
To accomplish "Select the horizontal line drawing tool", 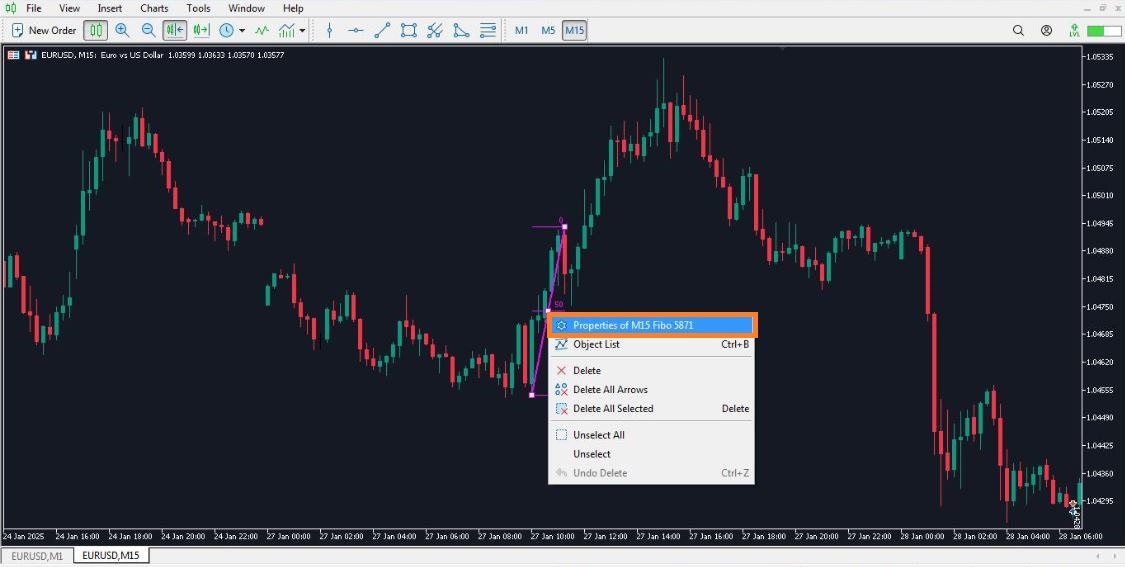I will coord(355,30).
